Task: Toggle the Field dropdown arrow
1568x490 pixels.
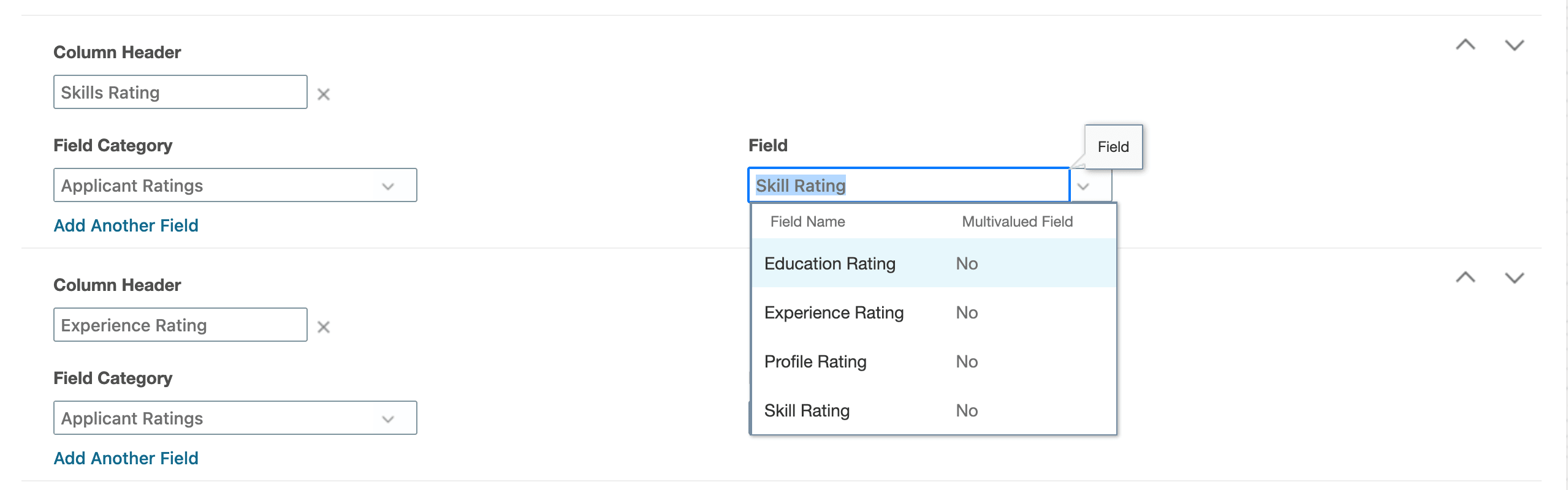Action: pos(1084,186)
